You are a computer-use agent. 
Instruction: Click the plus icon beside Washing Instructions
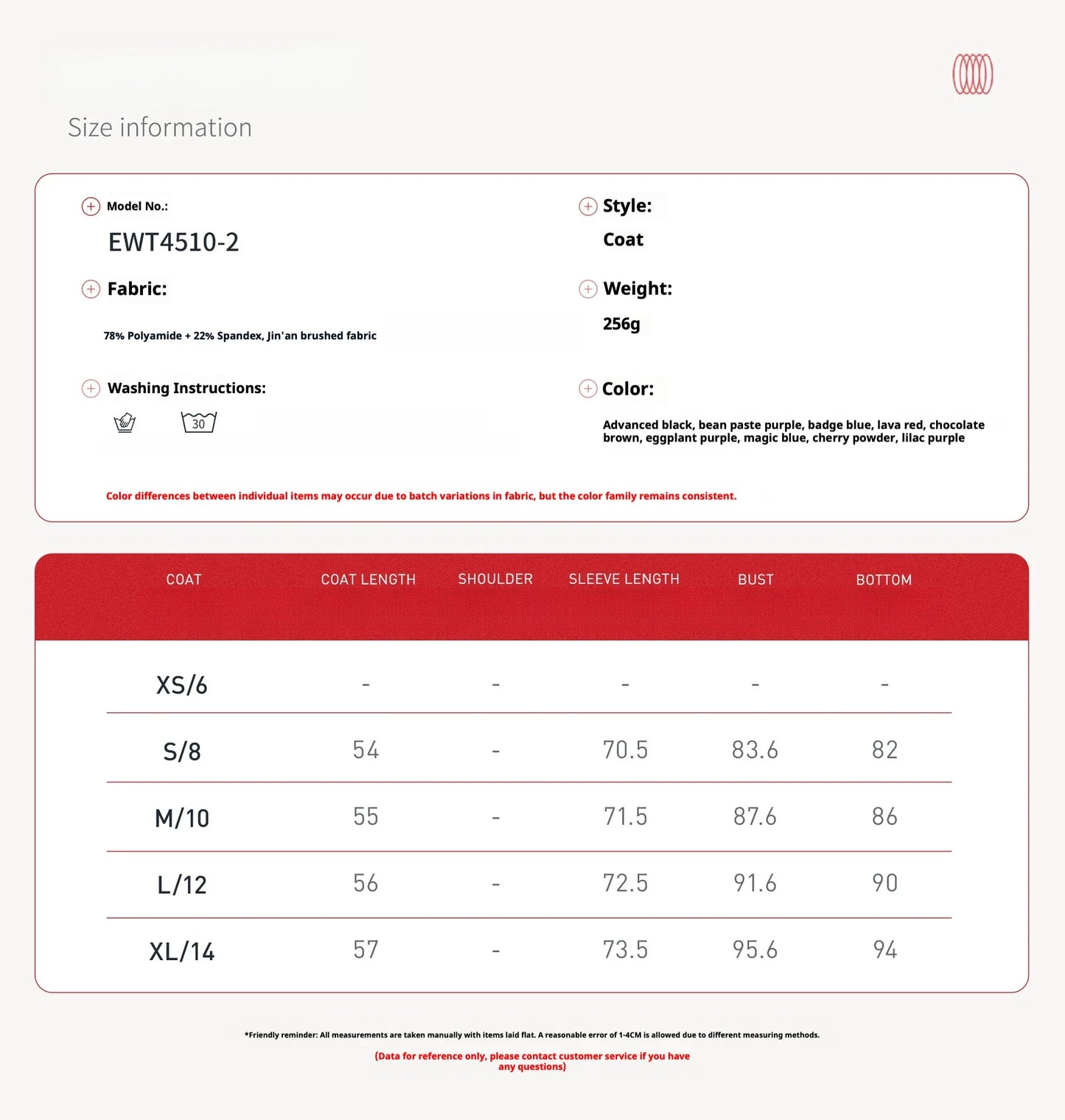pos(91,389)
